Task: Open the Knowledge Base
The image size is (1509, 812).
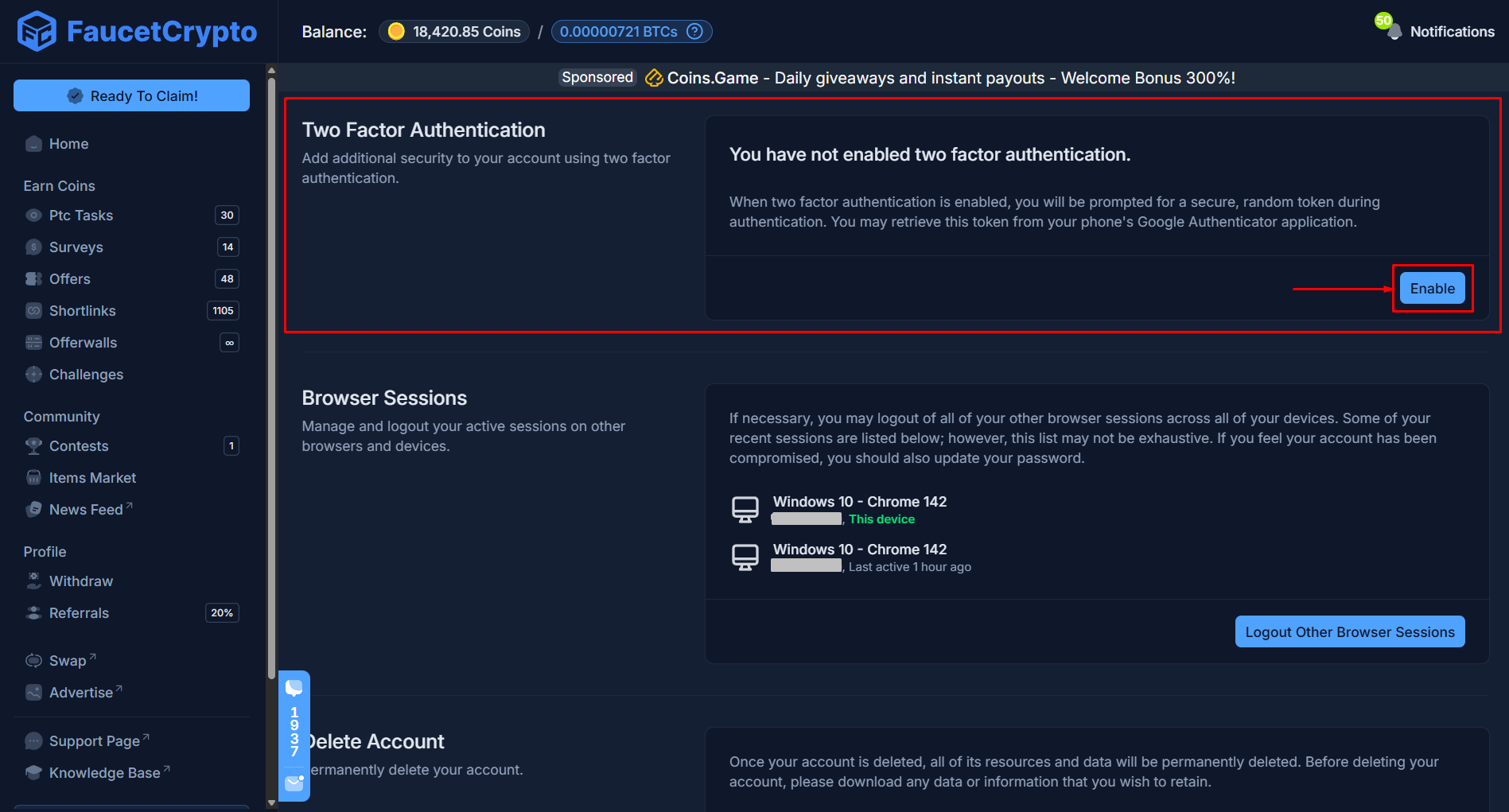Action: 102,772
